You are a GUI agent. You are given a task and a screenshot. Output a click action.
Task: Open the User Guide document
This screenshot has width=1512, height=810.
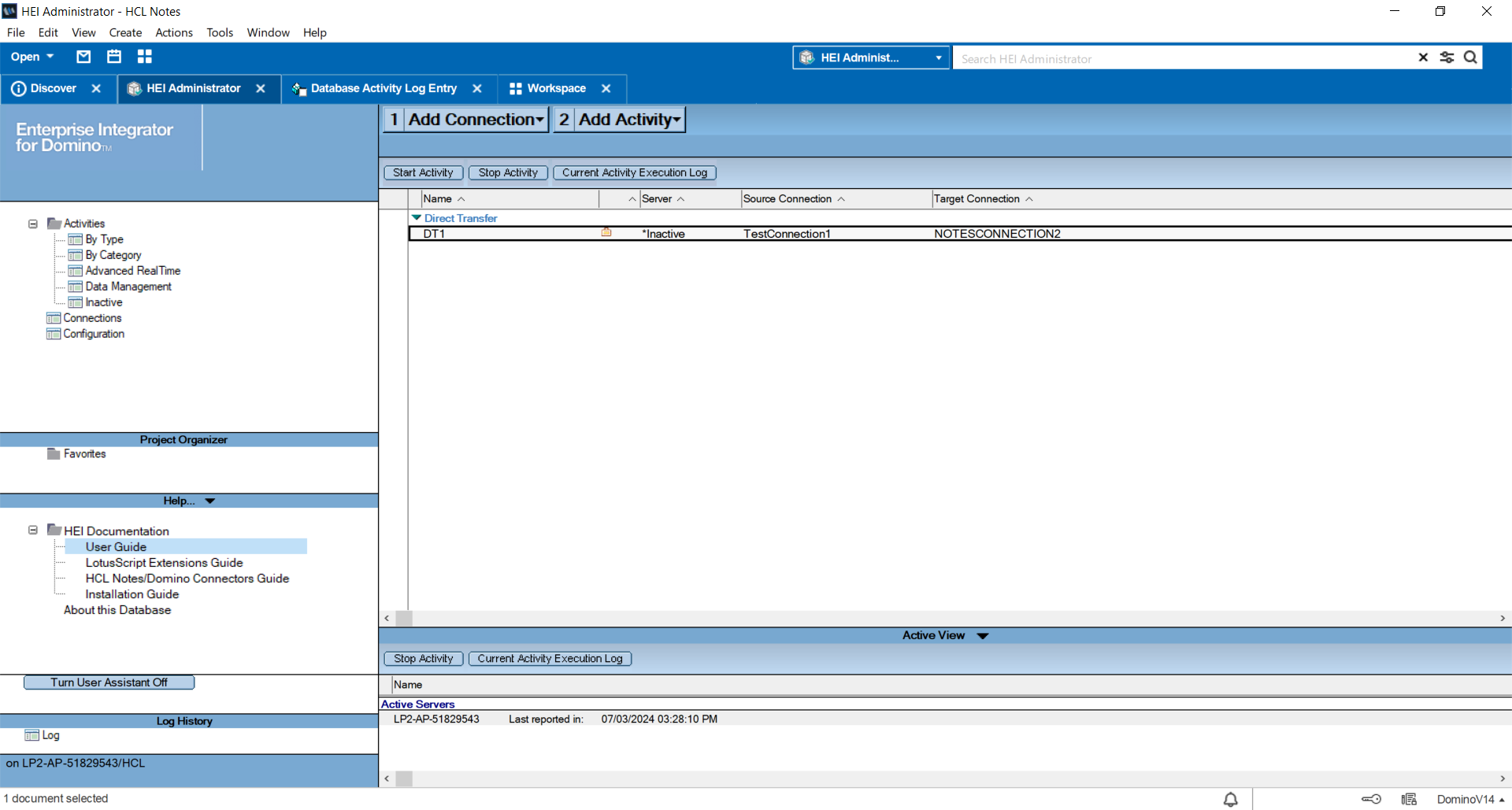click(x=116, y=546)
